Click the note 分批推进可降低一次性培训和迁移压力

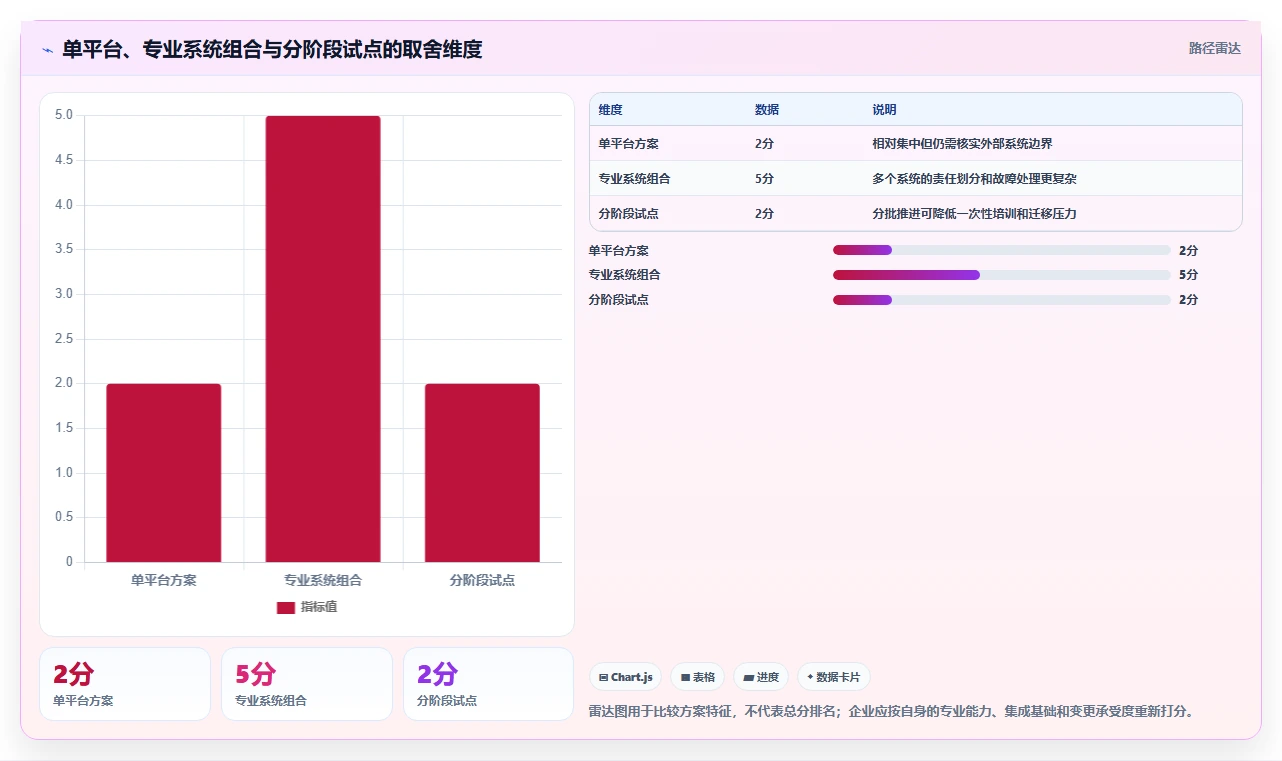click(x=974, y=214)
